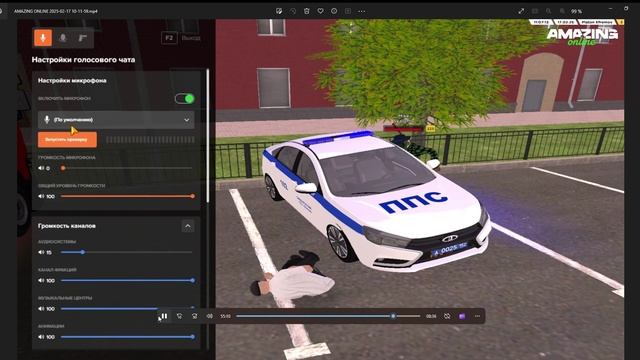Screen dimensions: 640x360
Task: Click speaker icon beside audio systems 15
Action: tap(41, 252)
